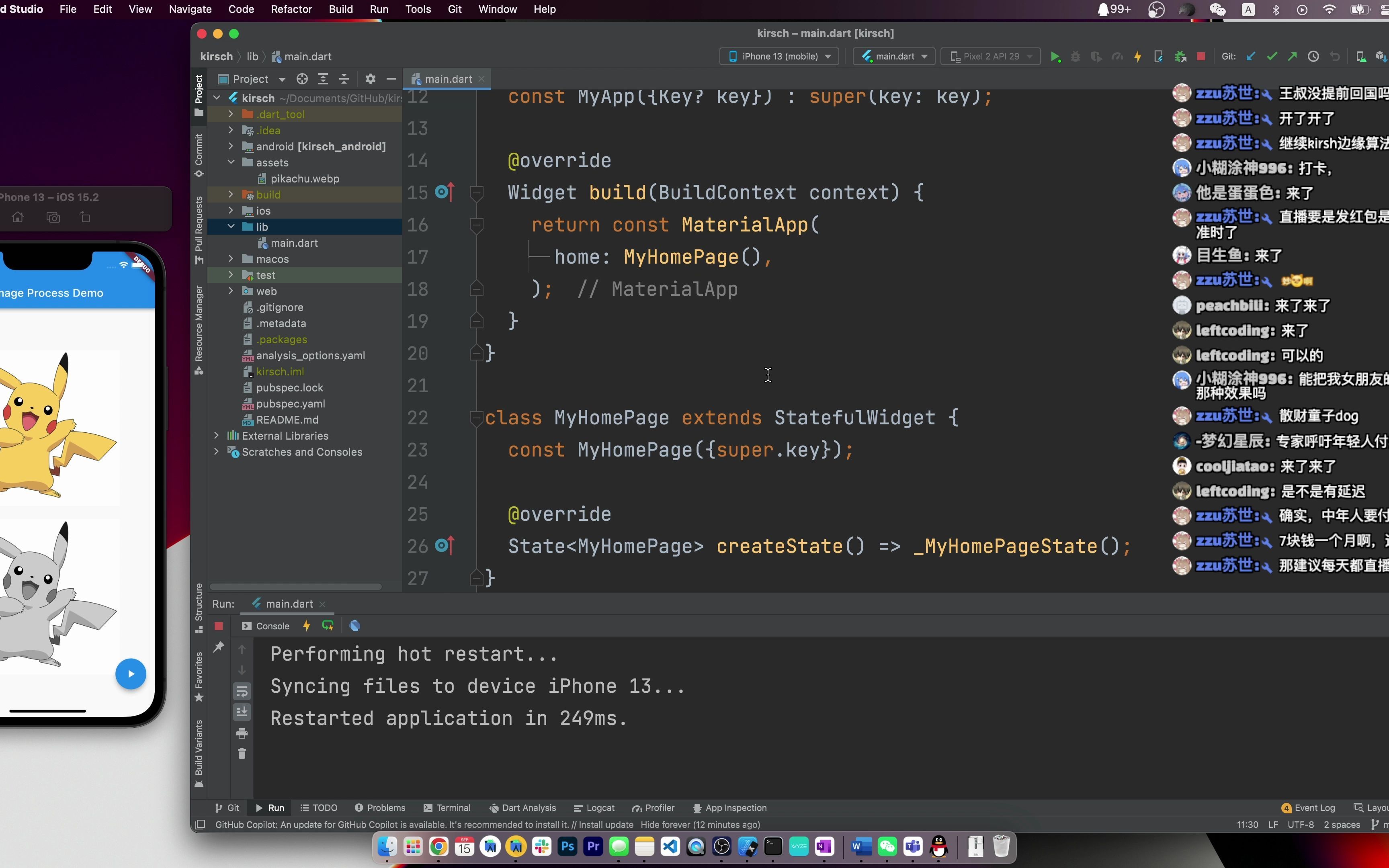Click the Hot Reload lightning icon in the Run console
Viewport: 1389px width, 868px height.
(x=307, y=626)
